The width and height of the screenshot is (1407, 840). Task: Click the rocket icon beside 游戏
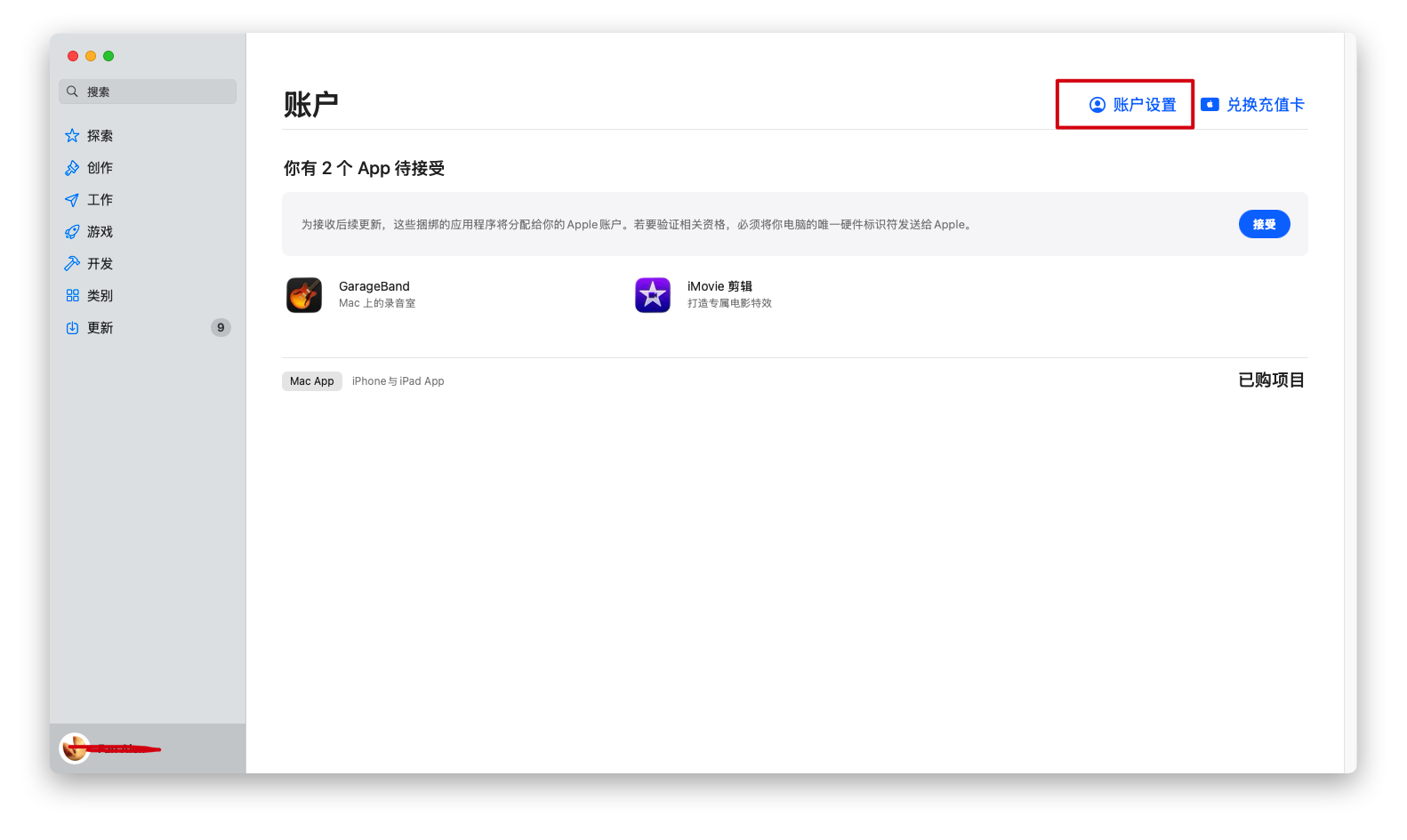[x=72, y=232]
